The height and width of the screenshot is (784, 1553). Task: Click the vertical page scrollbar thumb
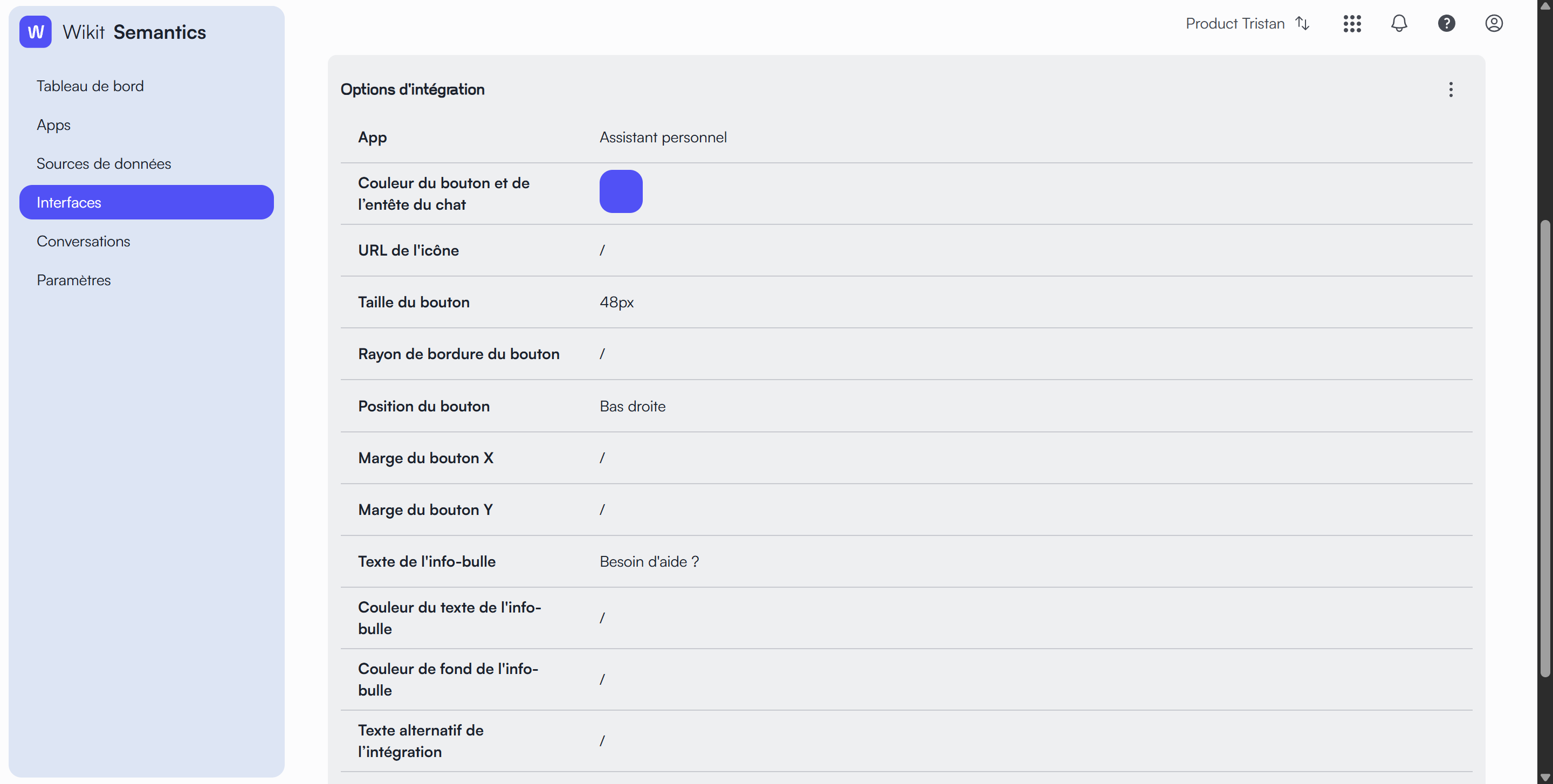point(1544,449)
